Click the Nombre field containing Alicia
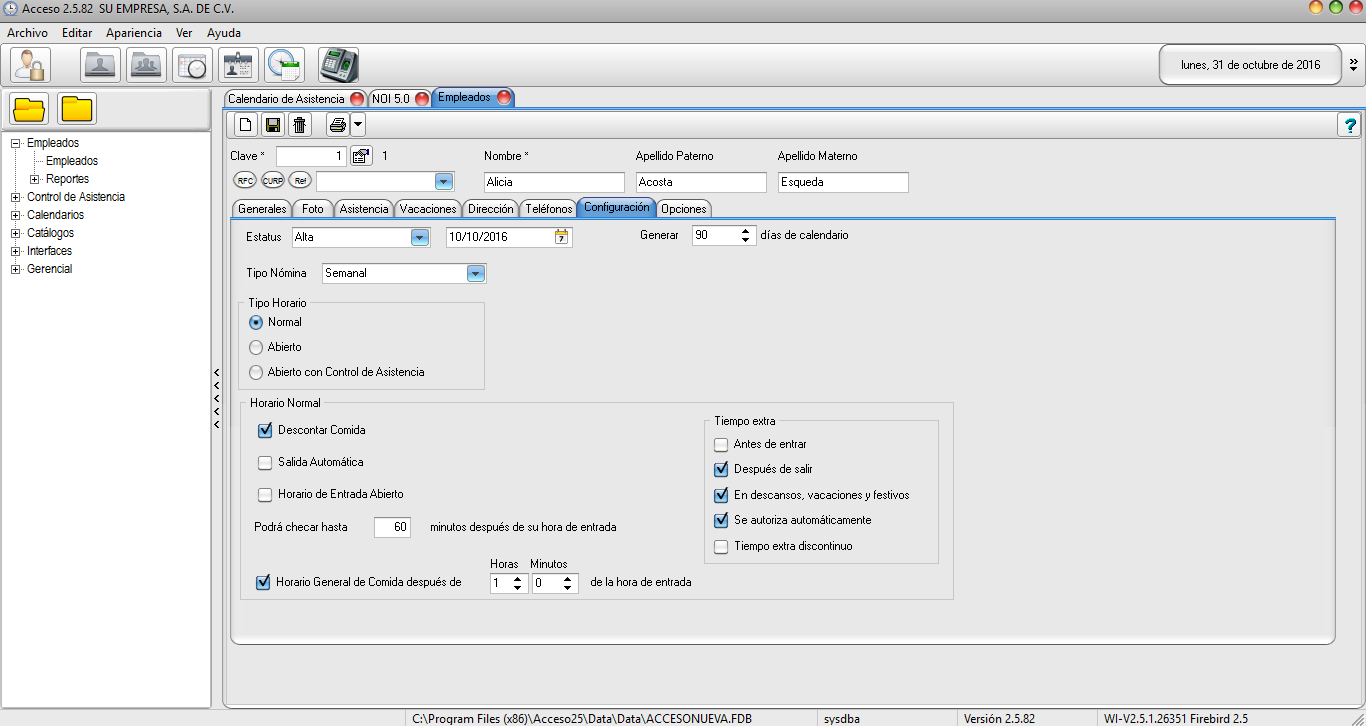Viewport: 1366px width, 726px height. (554, 182)
